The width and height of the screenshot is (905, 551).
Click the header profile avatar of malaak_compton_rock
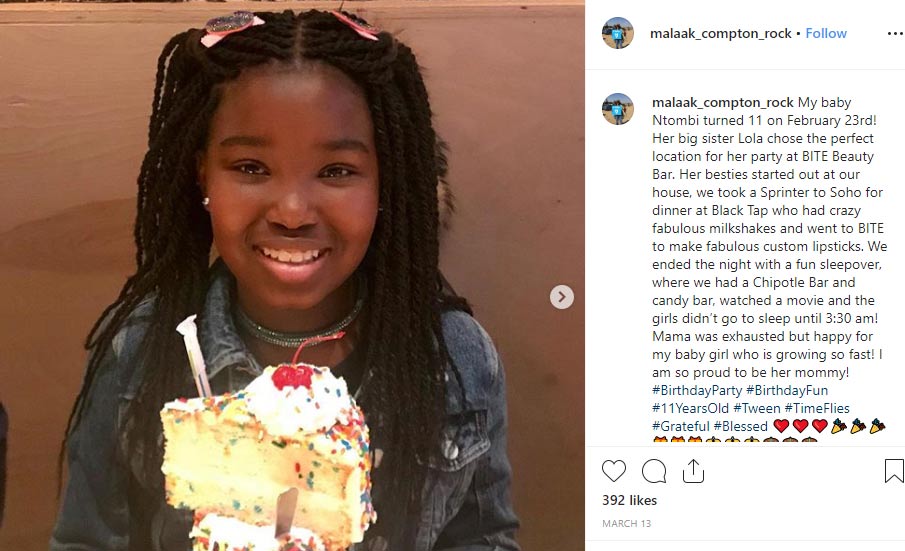[618, 33]
